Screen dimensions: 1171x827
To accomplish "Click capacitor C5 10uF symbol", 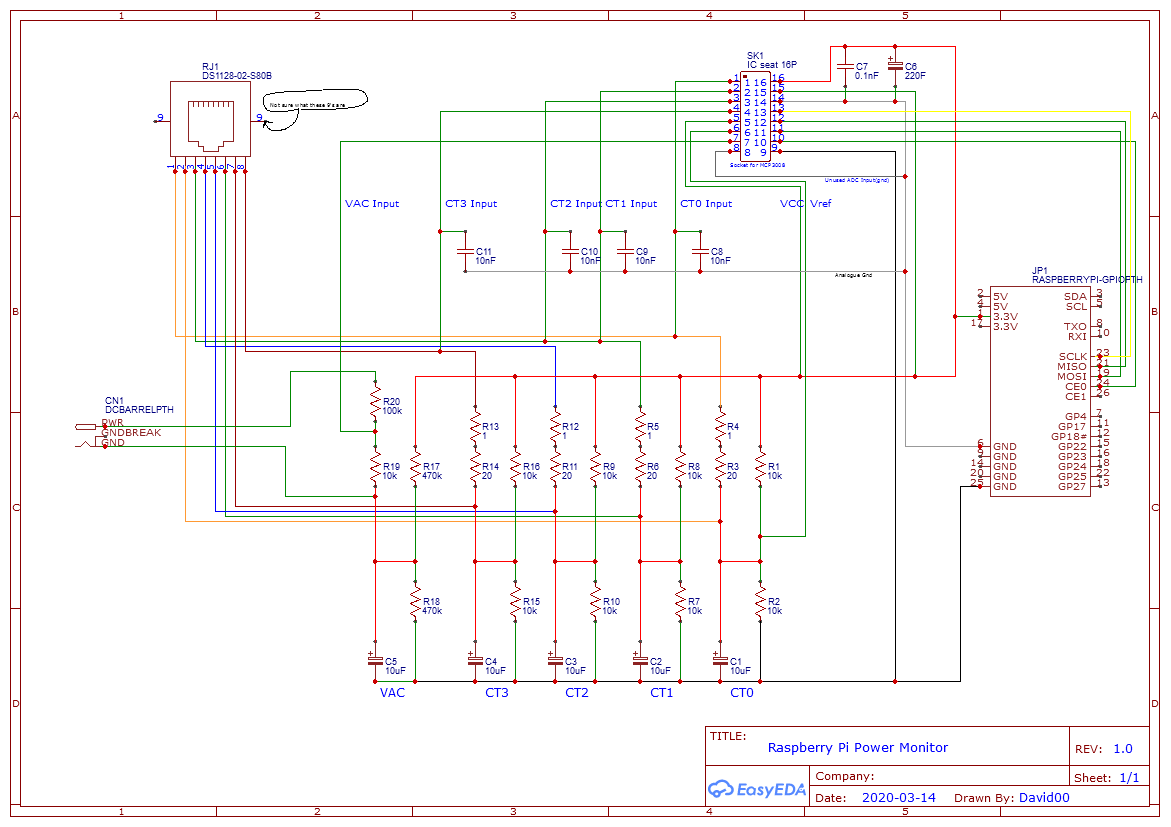I will coord(375,660).
